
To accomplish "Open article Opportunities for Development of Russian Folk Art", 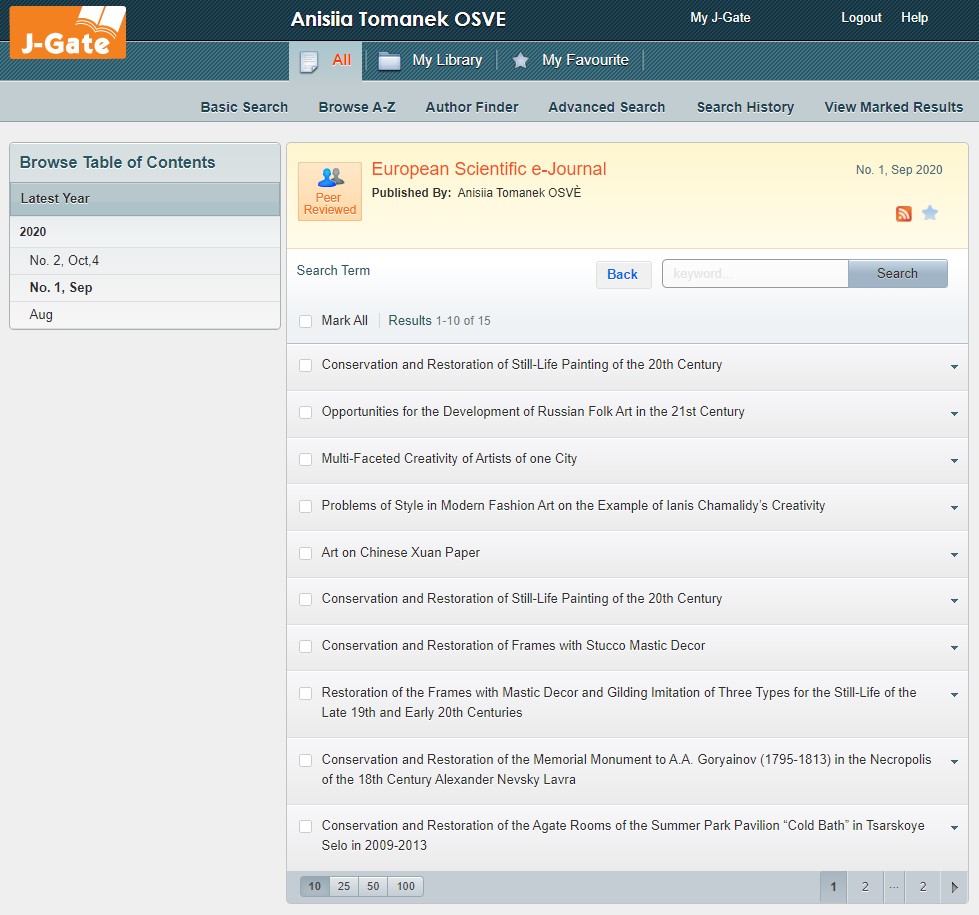I will 533,412.
